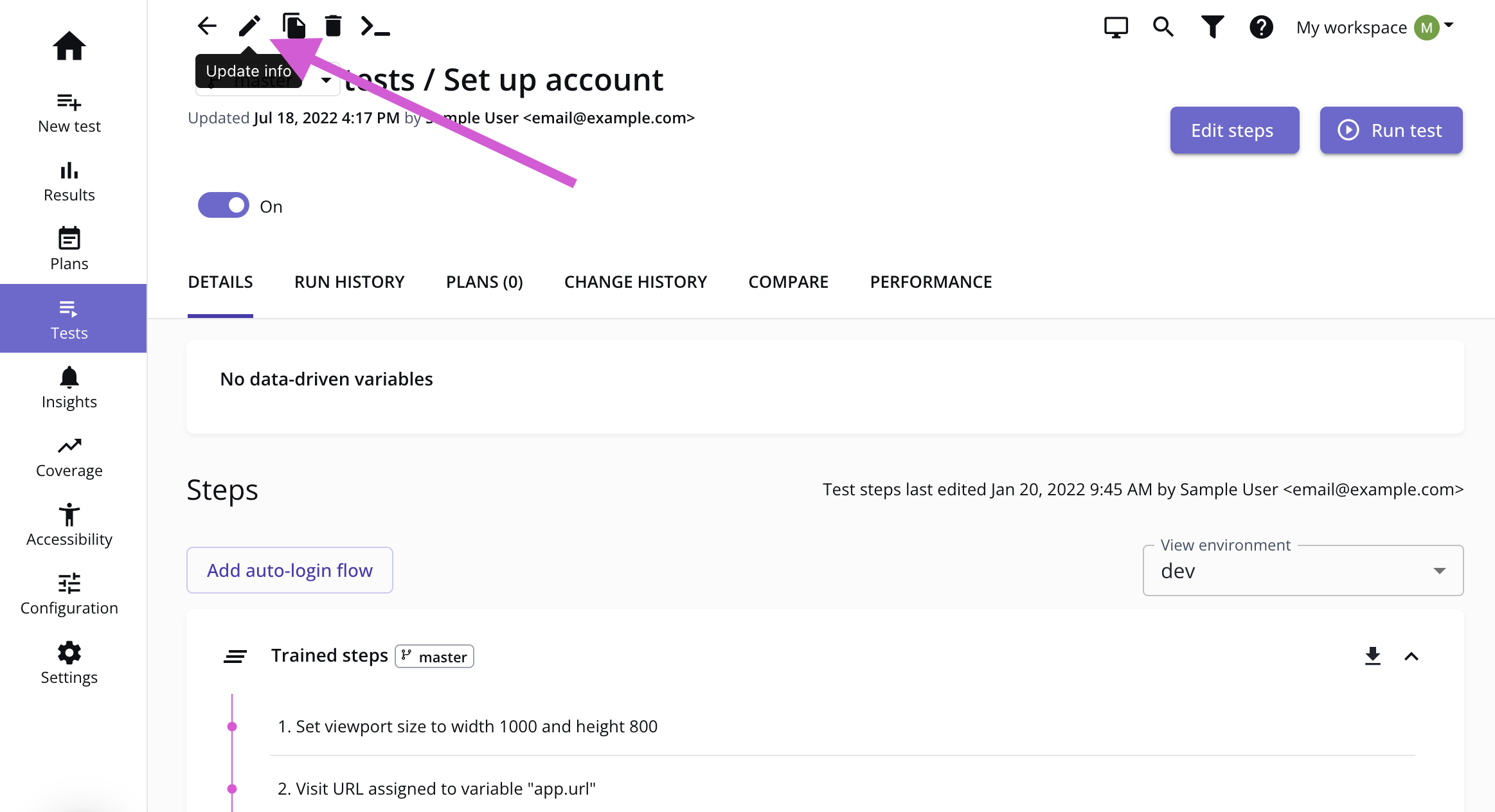Image resolution: width=1495 pixels, height=812 pixels.
Task: Go to Insights in the sidebar
Action: [x=69, y=388]
